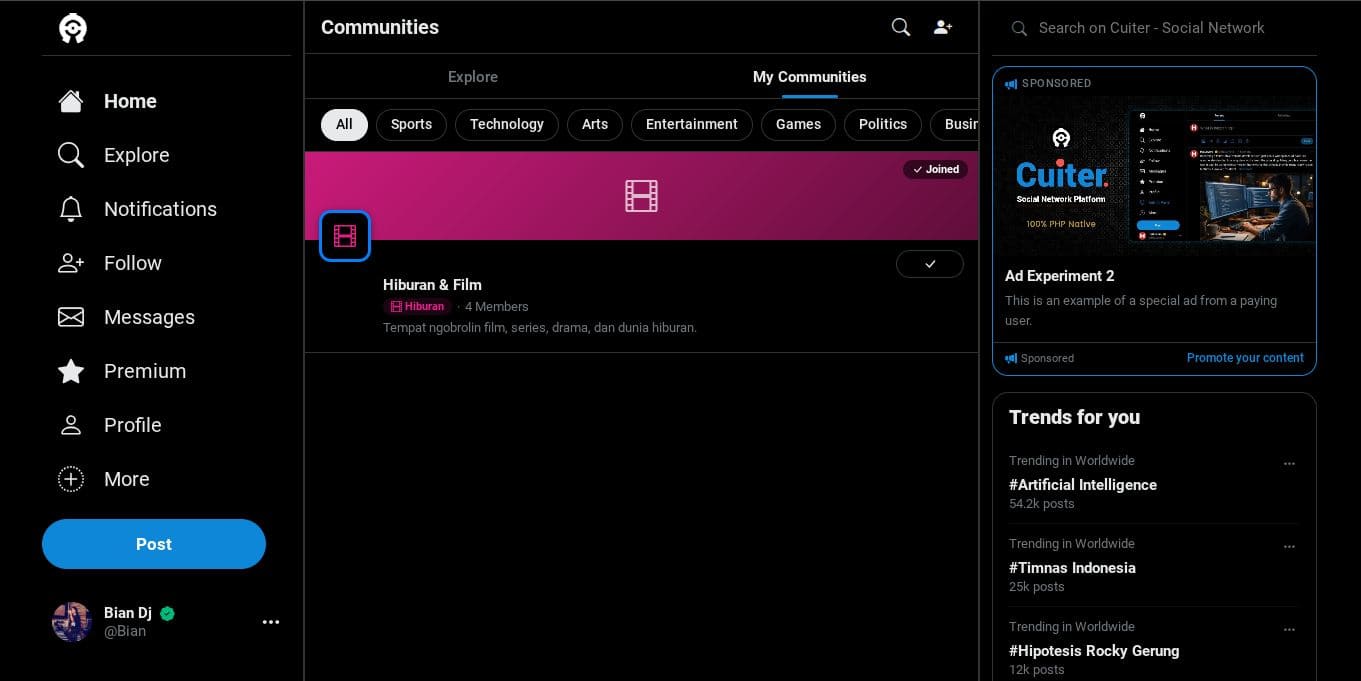Click the create community person-plus icon

coord(943,27)
